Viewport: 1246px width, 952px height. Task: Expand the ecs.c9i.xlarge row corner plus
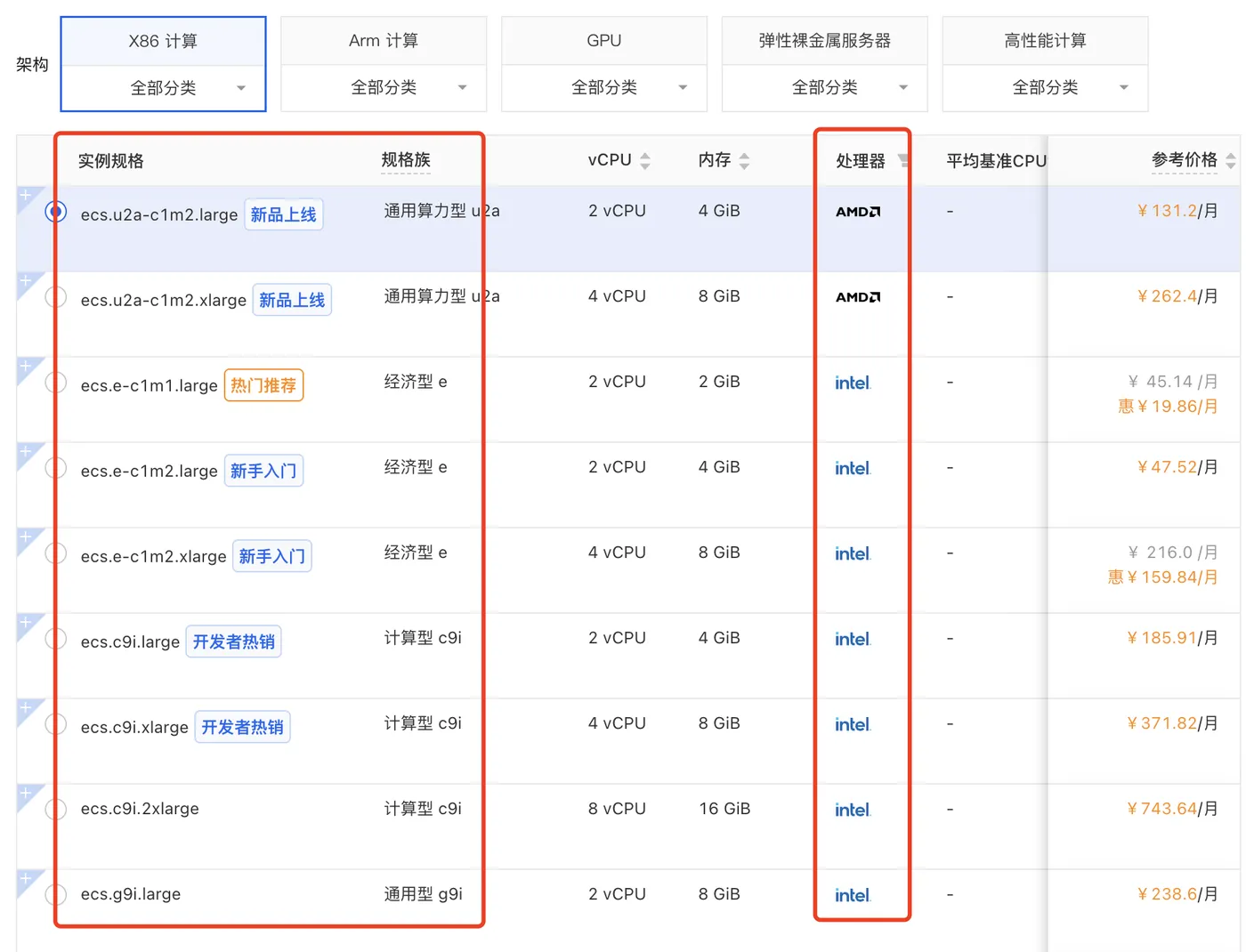pyautogui.click(x=26, y=708)
